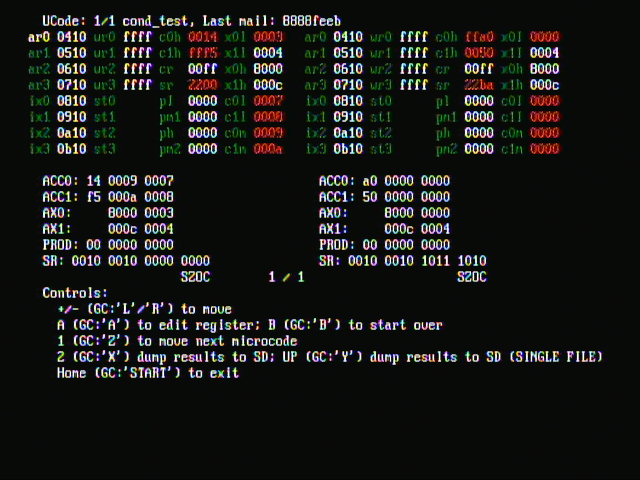
Task: Click the left ACC0 readout line
Action: tap(108, 181)
